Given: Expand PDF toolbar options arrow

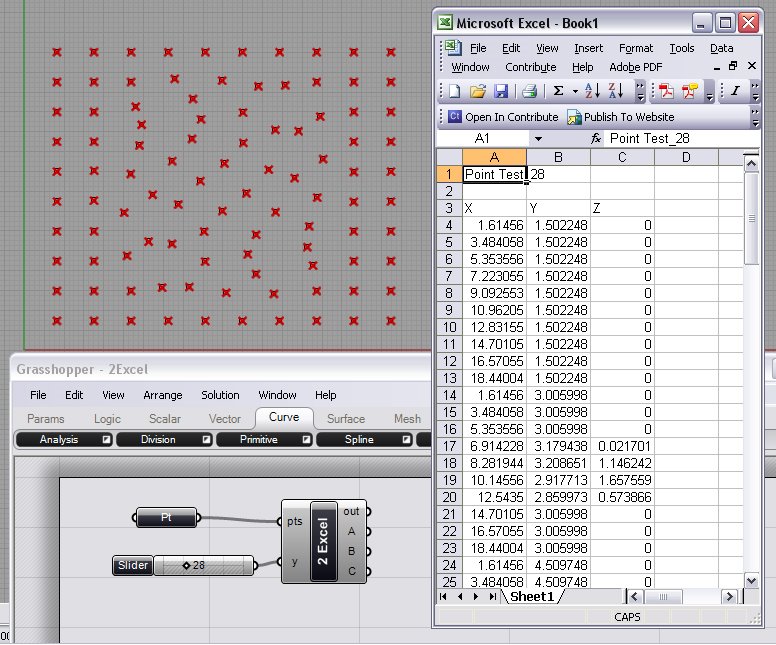Looking at the screenshot, I should pyautogui.click(x=709, y=91).
